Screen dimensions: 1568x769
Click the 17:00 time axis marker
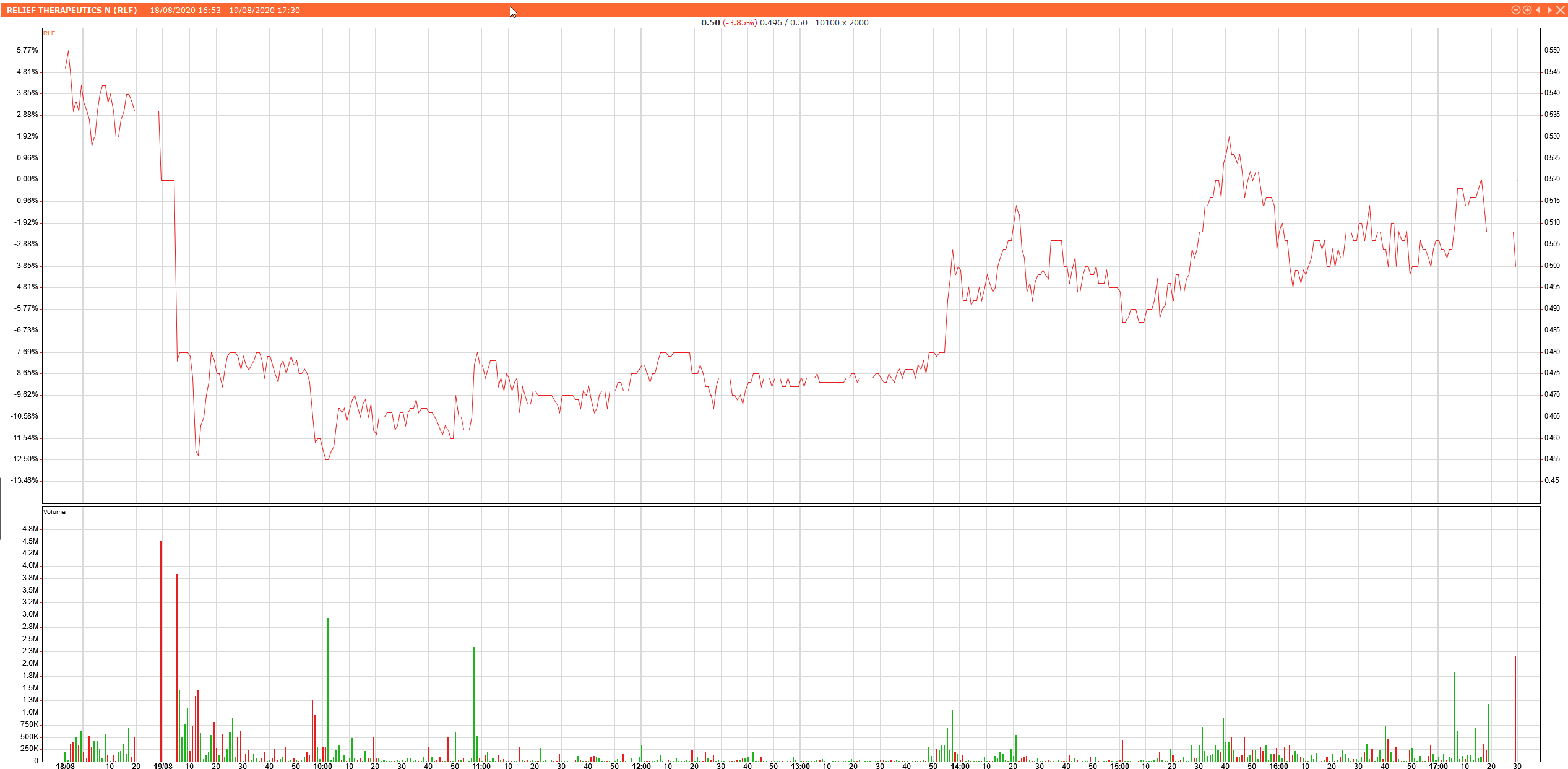(x=1438, y=766)
